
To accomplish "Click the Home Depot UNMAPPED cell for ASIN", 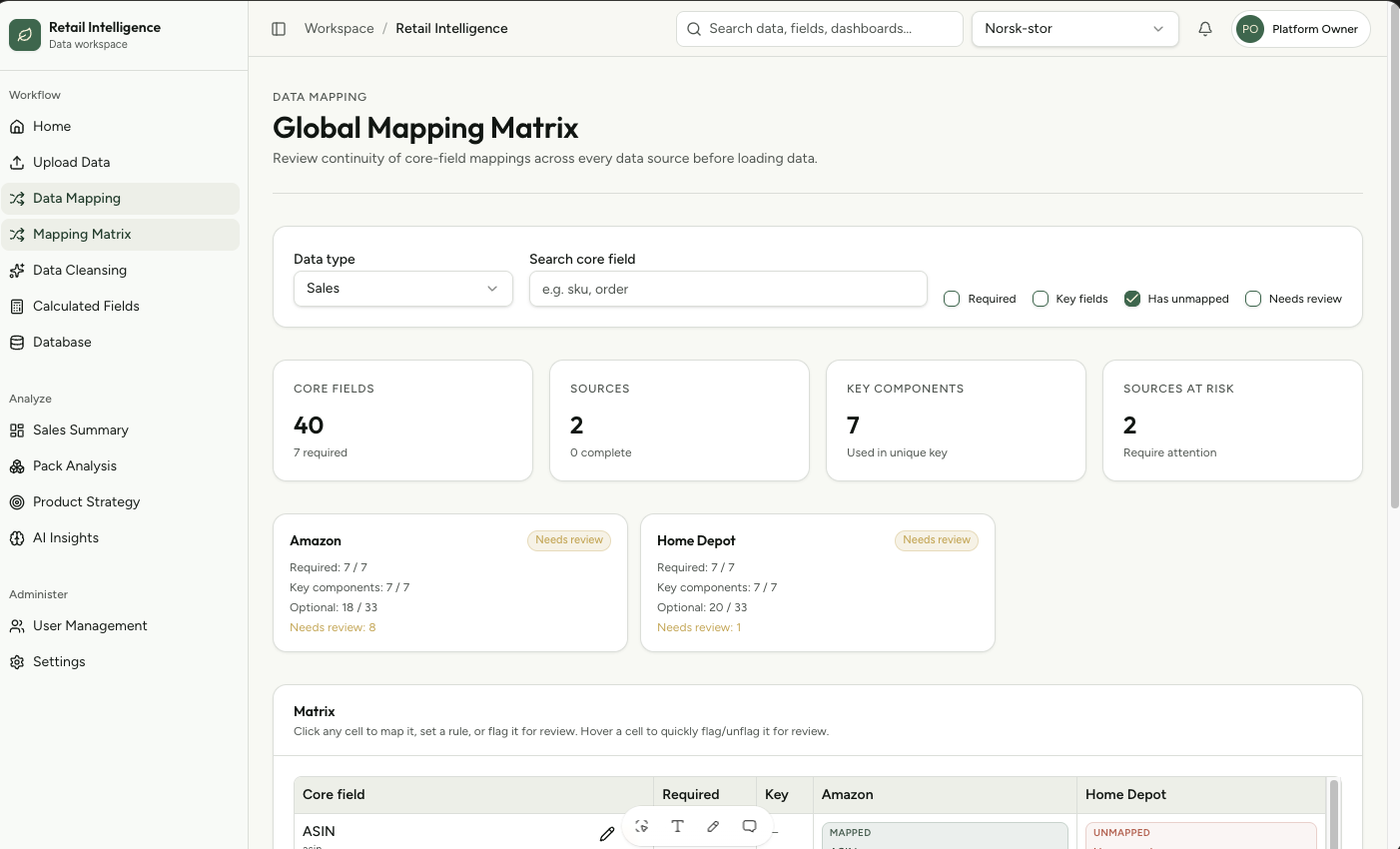I will point(1201,836).
